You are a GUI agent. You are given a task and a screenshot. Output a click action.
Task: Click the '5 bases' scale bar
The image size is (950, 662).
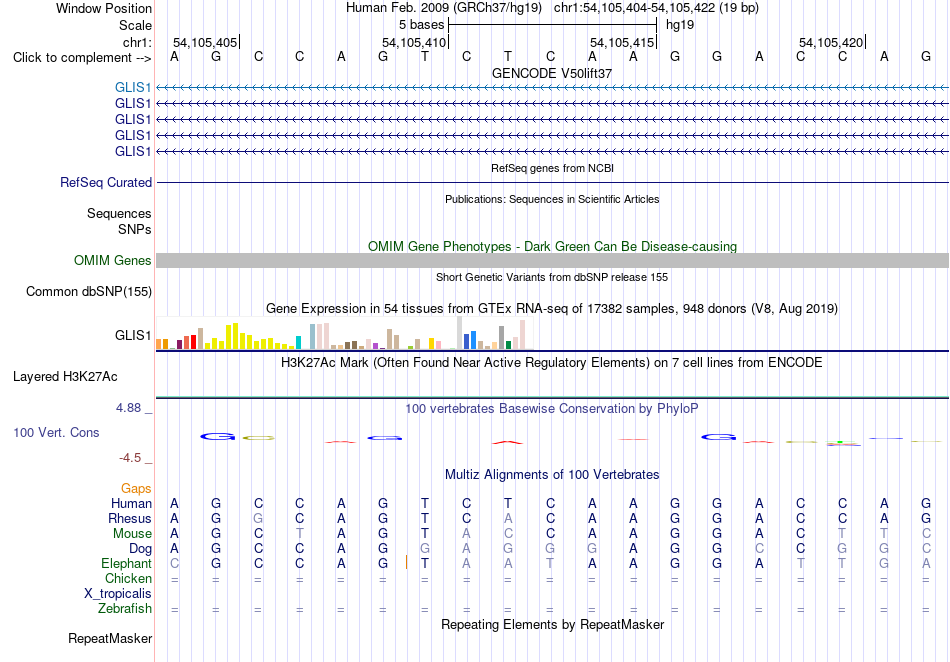552,25
